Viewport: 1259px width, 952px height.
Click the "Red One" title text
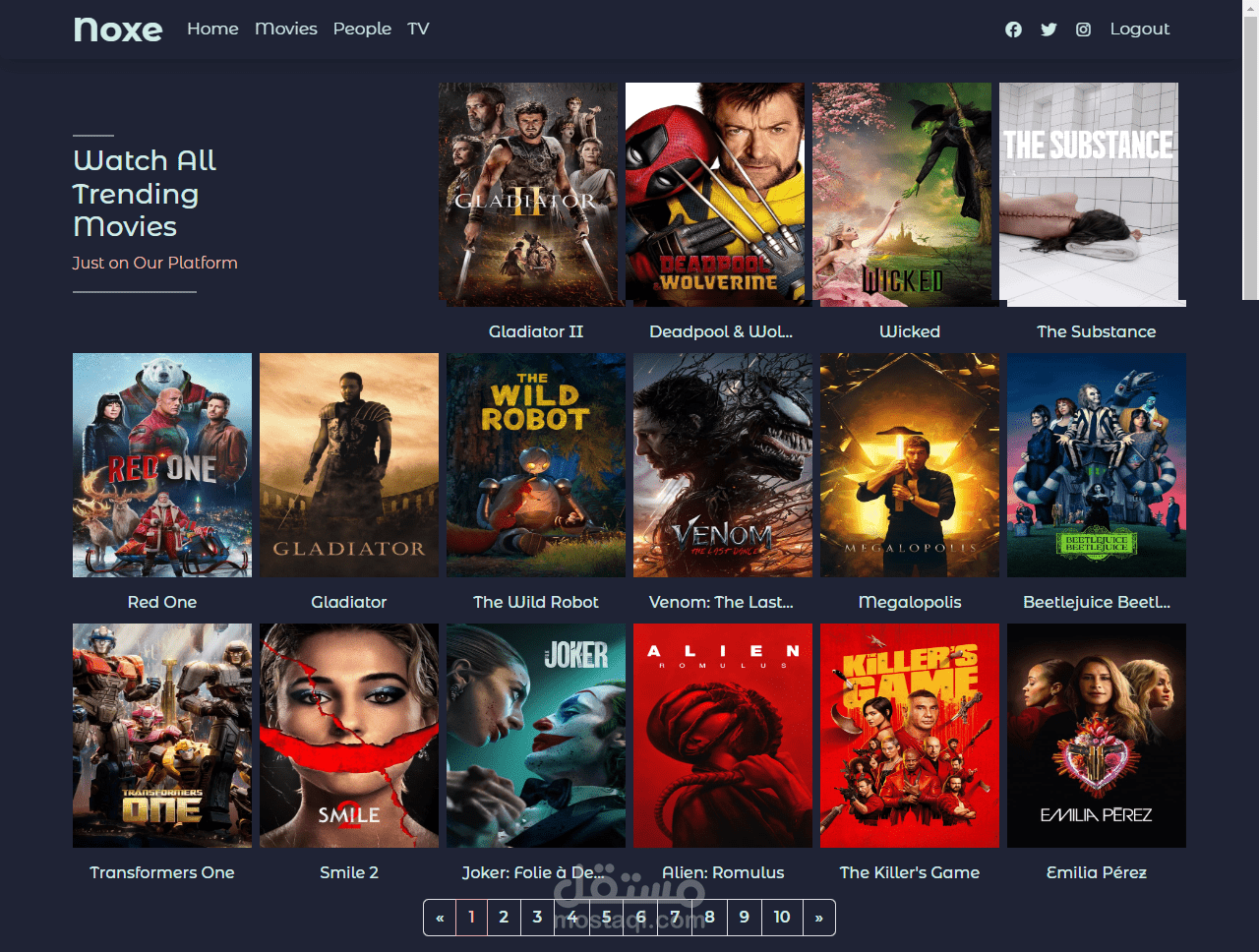(x=162, y=602)
